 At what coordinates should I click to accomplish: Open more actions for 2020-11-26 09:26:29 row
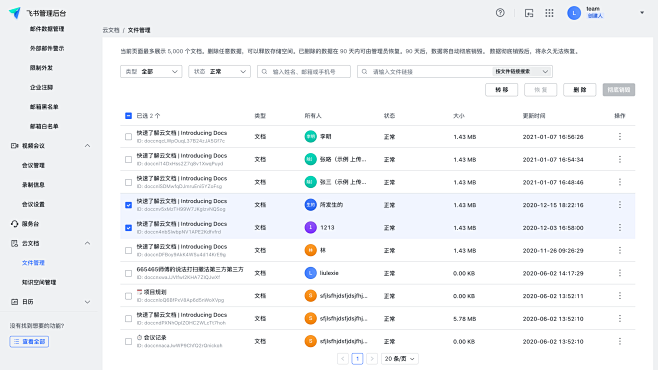pos(619,250)
